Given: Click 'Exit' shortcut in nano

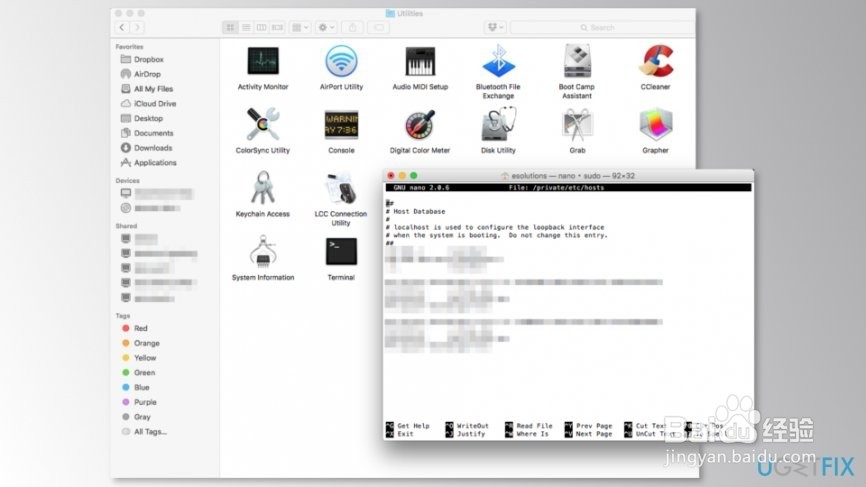Looking at the screenshot, I should tap(399, 434).
